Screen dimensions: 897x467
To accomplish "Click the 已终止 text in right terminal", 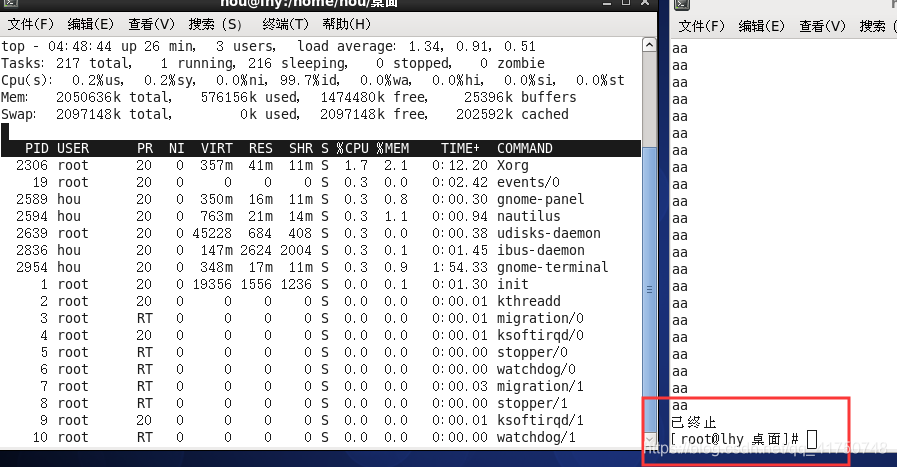I will pyautogui.click(x=694, y=422).
